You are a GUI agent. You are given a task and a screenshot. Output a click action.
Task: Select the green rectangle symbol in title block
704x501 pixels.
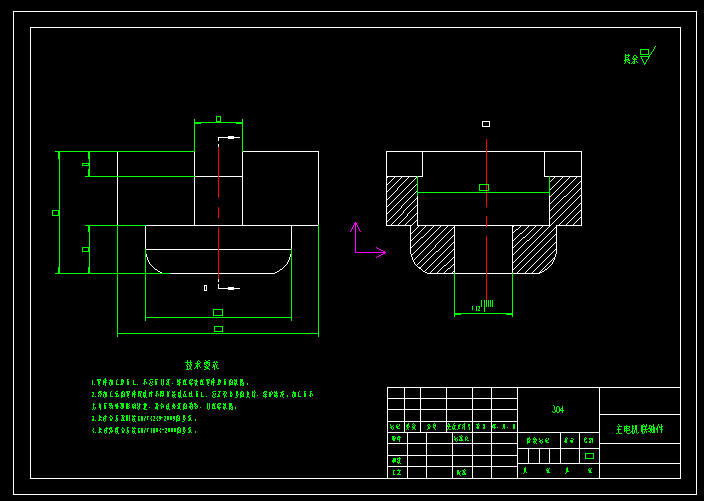point(590,456)
